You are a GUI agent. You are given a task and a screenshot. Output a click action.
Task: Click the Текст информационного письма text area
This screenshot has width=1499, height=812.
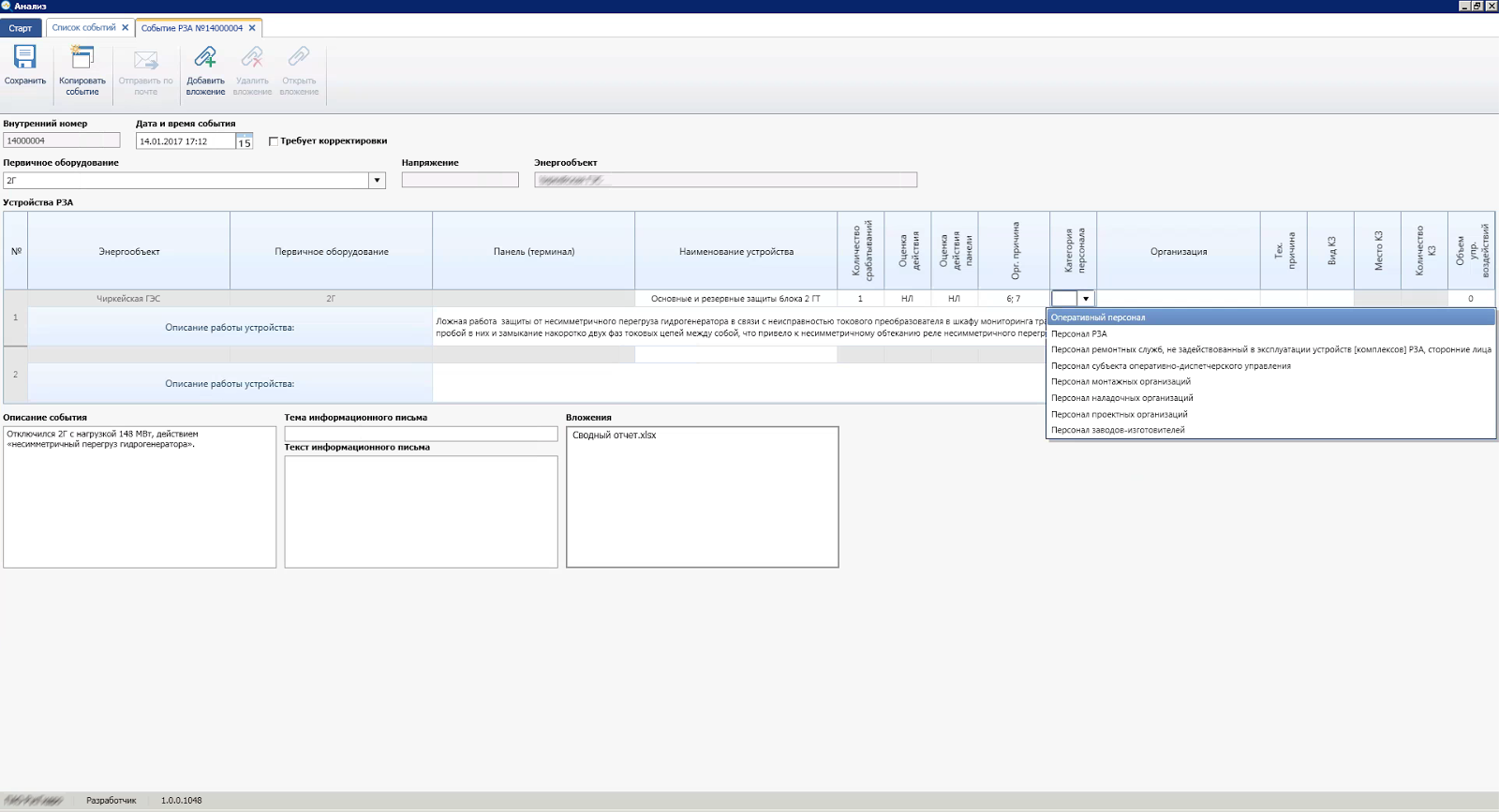click(421, 511)
